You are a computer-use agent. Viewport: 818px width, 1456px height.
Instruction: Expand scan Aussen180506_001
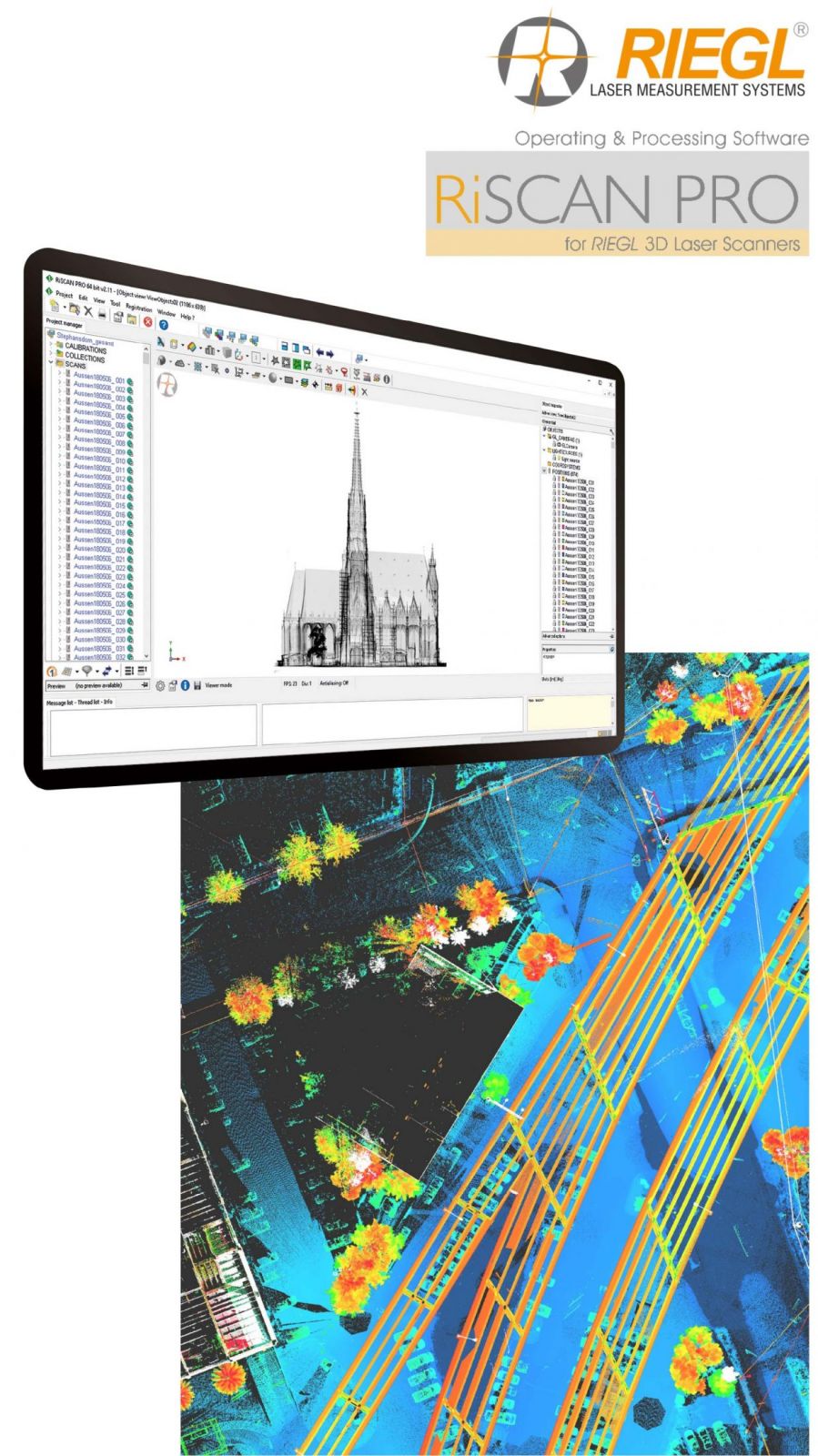click(x=60, y=374)
